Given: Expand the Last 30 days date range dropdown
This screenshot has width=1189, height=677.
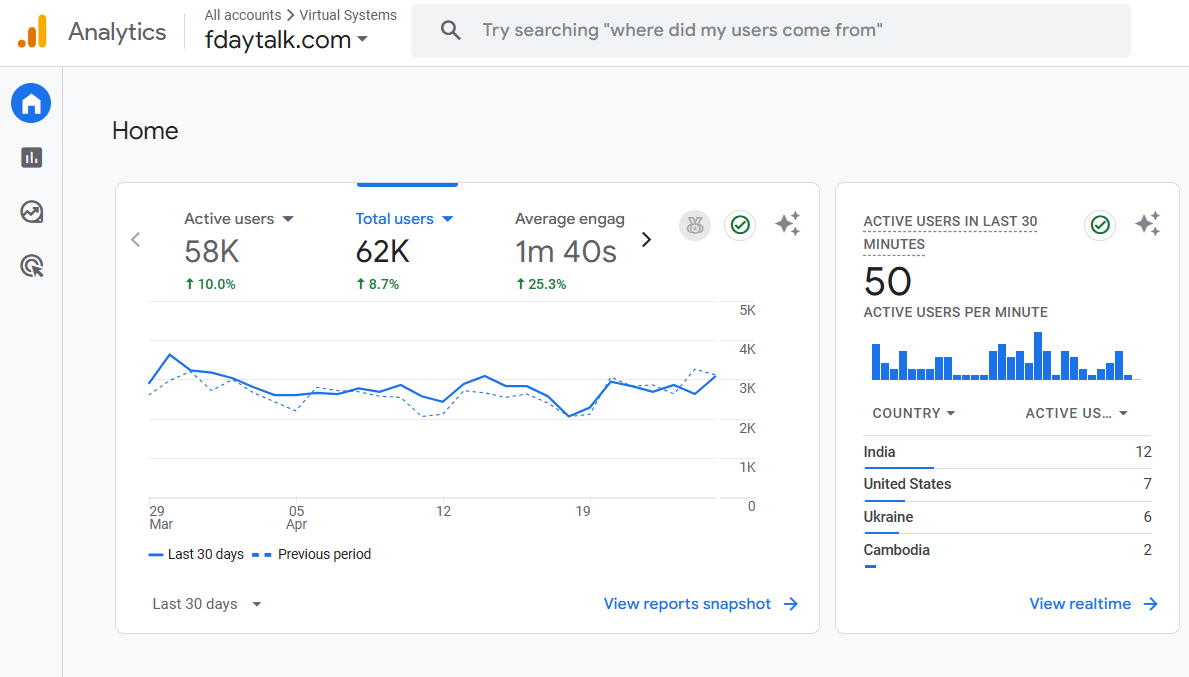Looking at the screenshot, I should click(207, 604).
